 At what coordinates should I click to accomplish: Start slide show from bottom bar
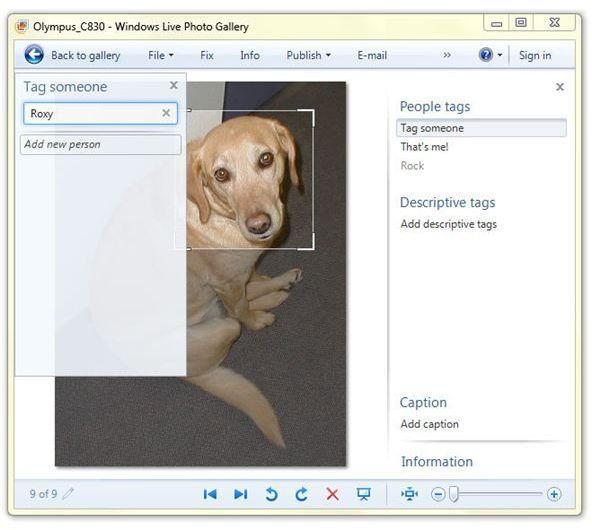coord(364,494)
